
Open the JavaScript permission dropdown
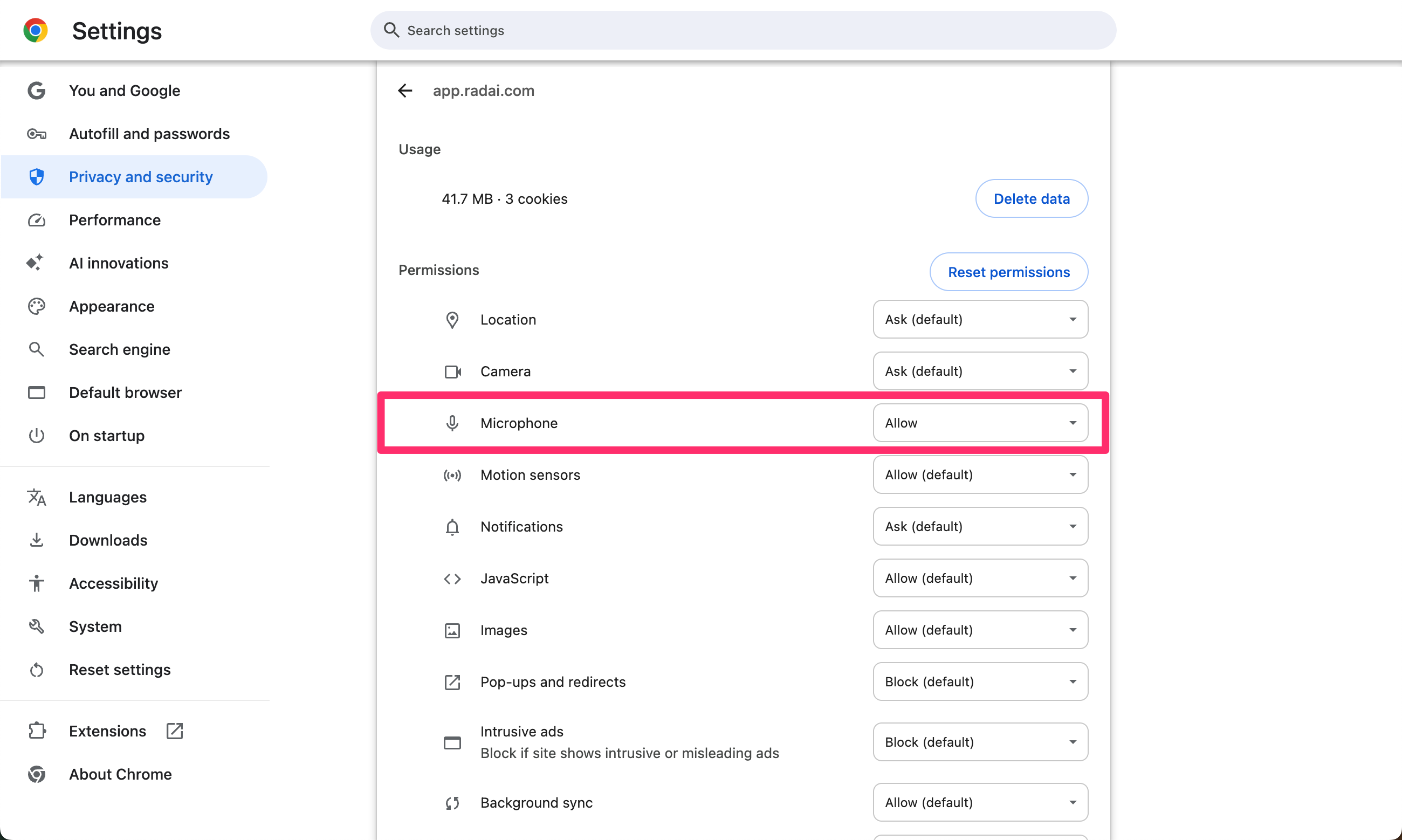click(x=980, y=579)
